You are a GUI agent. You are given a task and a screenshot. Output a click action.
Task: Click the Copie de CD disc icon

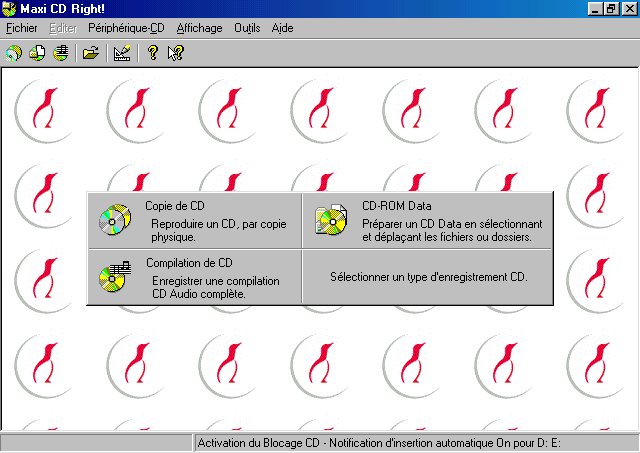tap(115, 220)
